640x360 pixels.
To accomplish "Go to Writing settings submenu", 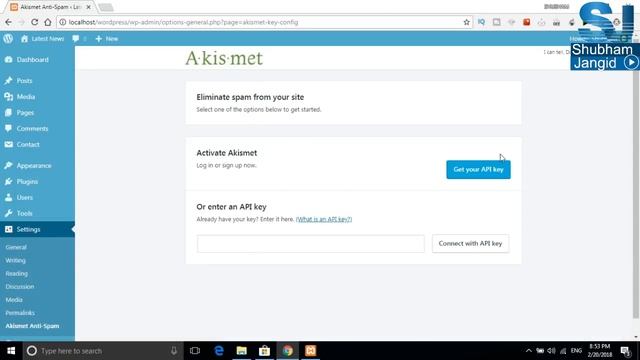I will 16,260.
